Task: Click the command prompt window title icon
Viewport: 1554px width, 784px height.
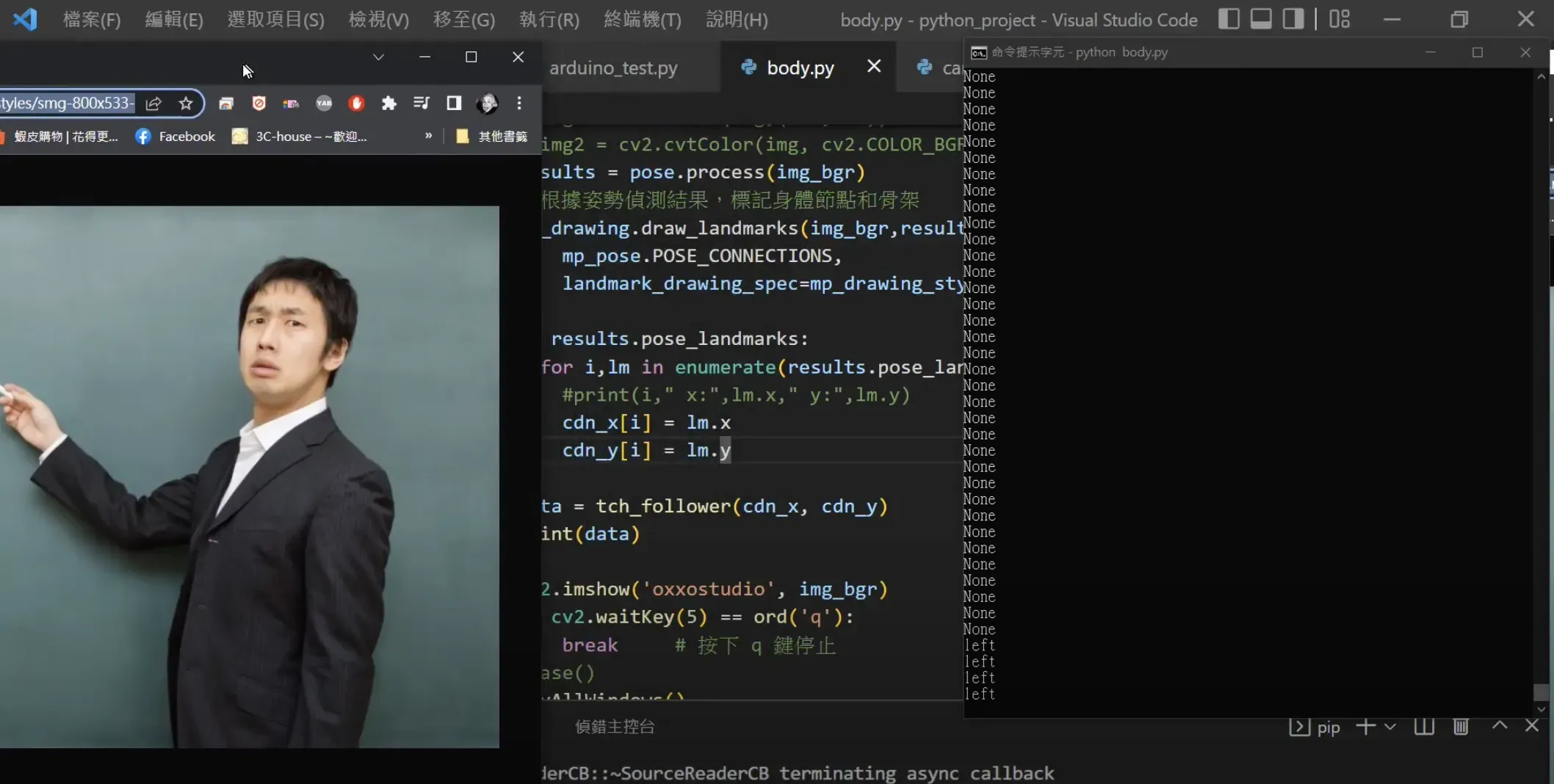Action: click(x=979, y=52)
